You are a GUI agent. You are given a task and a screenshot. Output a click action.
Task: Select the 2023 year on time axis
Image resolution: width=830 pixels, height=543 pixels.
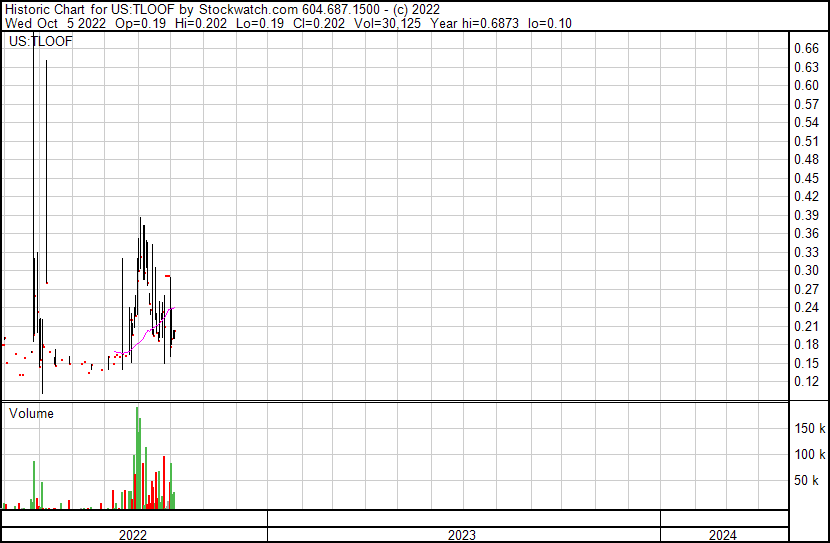462,535
